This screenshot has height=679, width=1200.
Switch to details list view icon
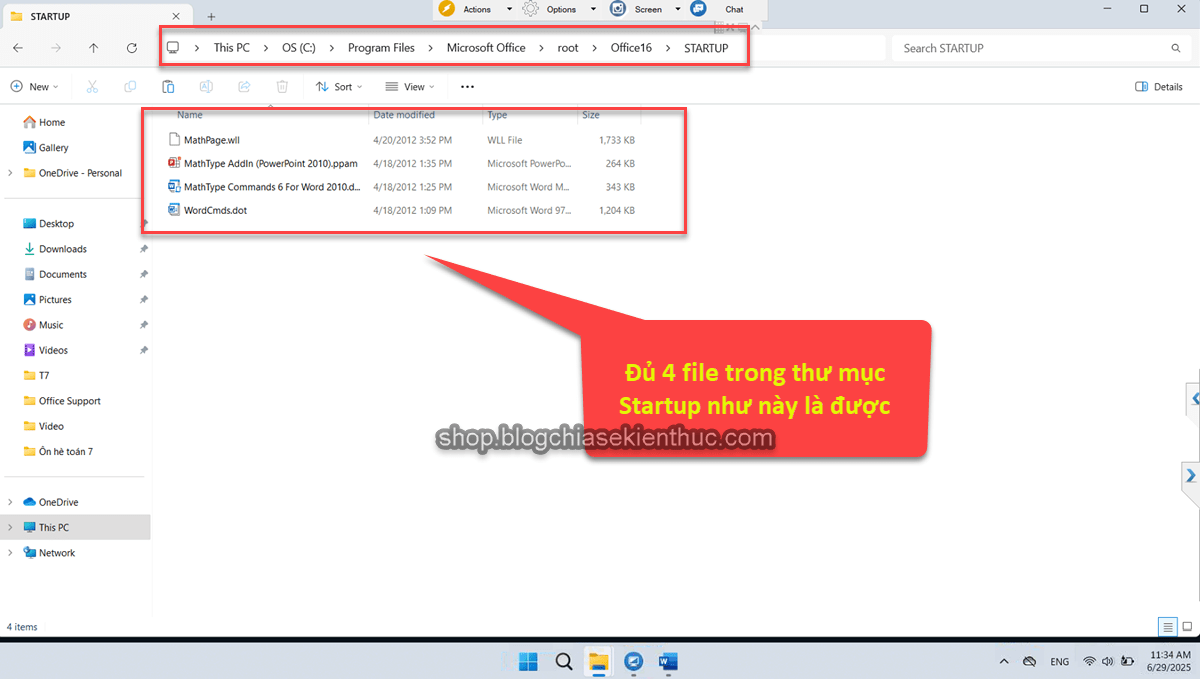(x=1167, y=627)
